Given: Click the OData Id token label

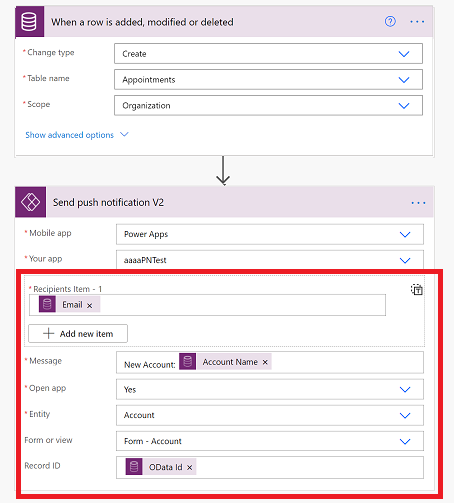Looking at the screenshot, I should point(166,467).
